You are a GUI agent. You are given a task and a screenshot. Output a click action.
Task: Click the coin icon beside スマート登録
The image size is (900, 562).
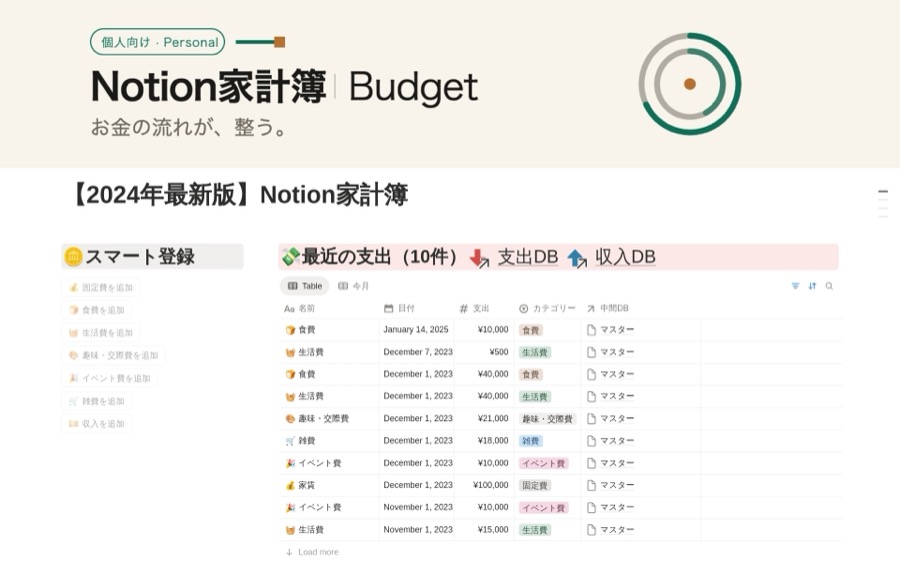tap(73, 257)
